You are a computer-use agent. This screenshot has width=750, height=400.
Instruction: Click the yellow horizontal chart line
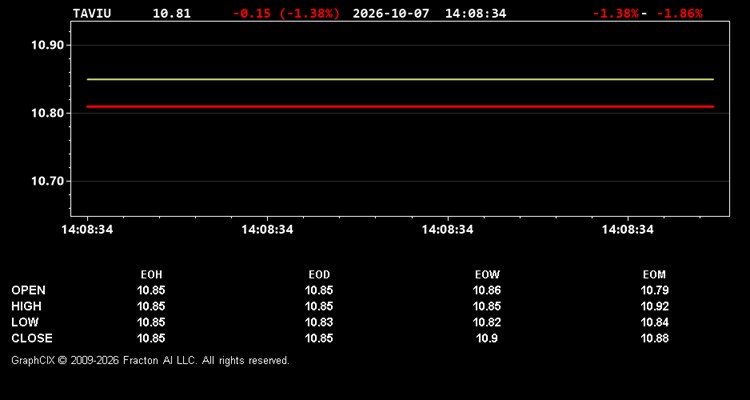400,79
